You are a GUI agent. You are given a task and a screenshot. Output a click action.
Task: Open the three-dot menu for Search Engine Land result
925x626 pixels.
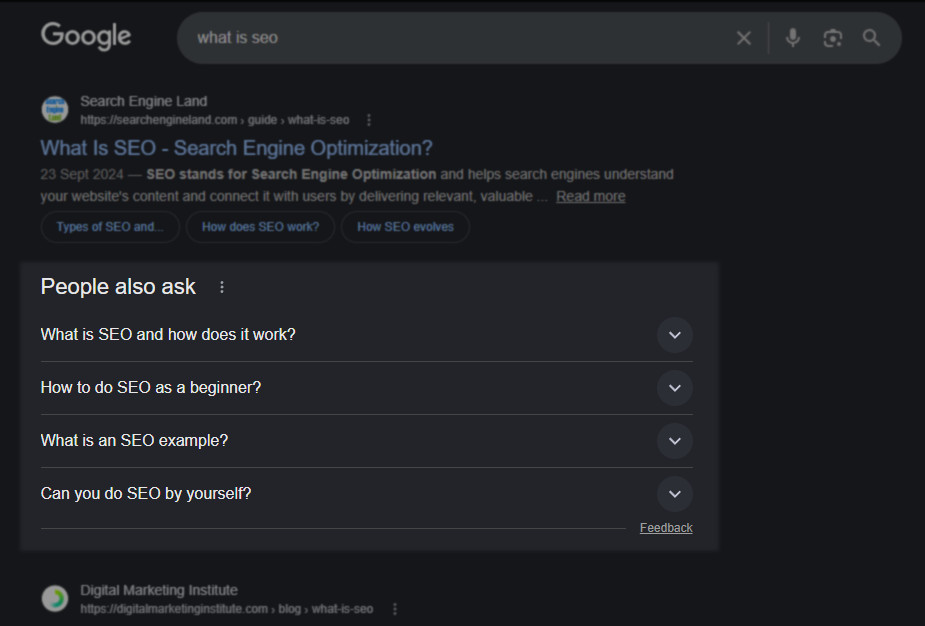click(368, 119)
